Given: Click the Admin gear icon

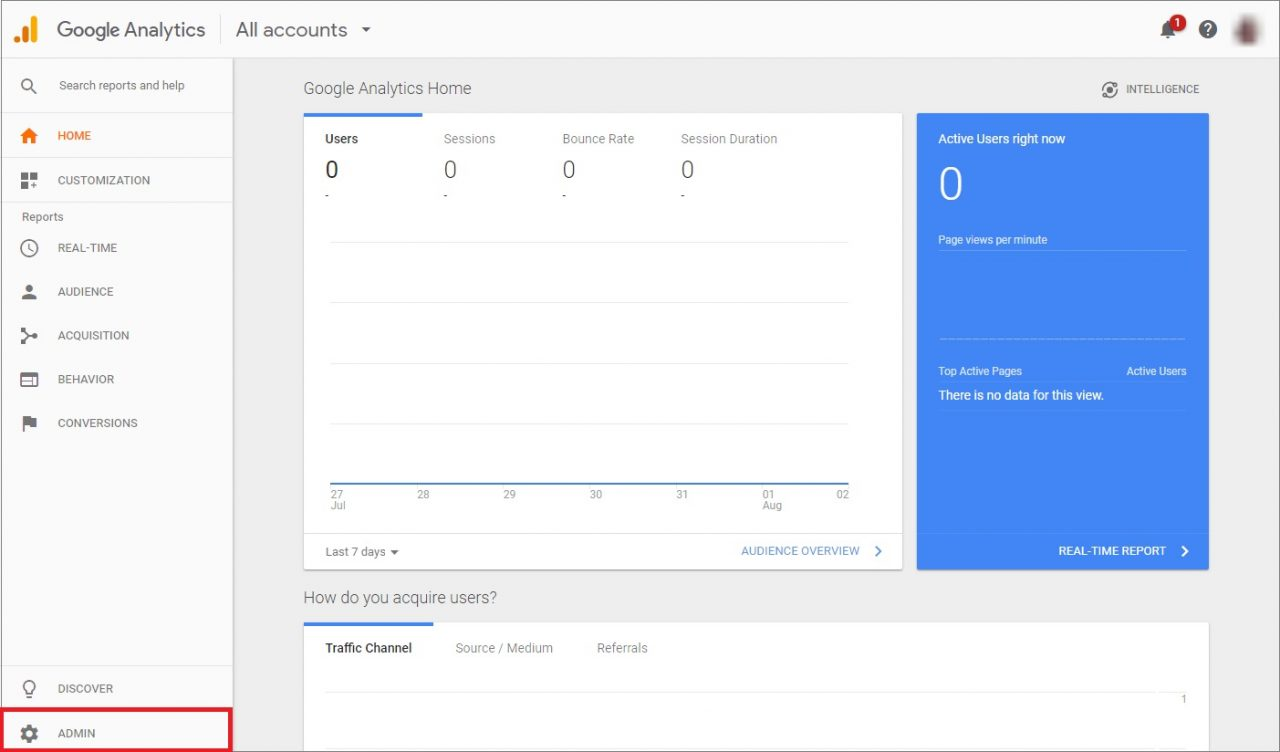Looking at the screenshot, I should click(x=29, y=733).
